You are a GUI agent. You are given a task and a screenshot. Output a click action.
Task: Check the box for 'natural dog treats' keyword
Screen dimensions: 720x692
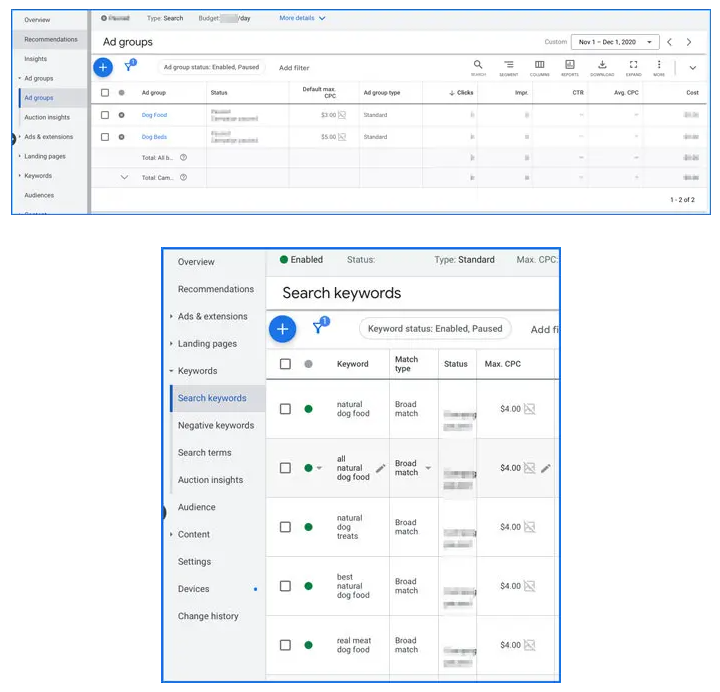coord(285,527)
